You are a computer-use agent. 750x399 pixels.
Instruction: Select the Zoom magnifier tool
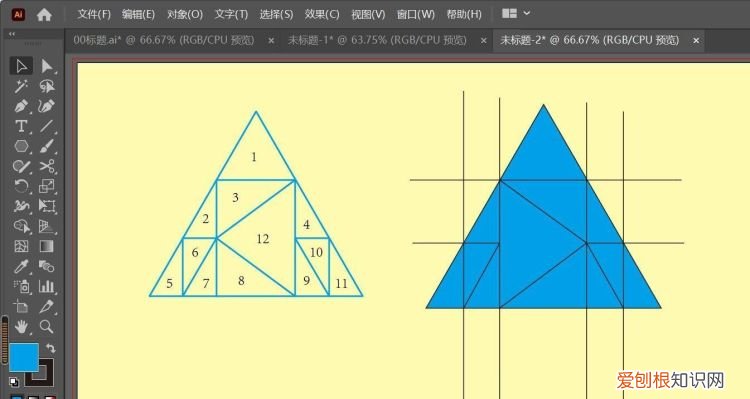(47, 327)
